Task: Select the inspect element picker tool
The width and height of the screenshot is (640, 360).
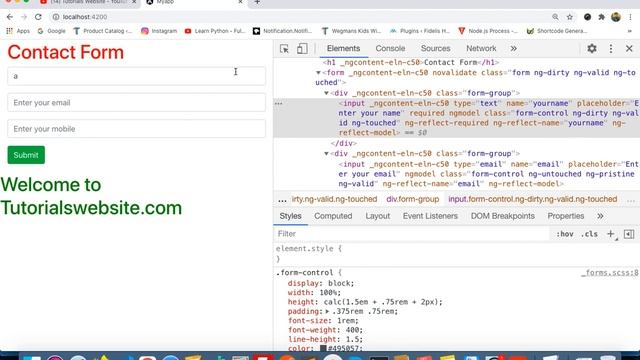Action: [x=284, y=49]
